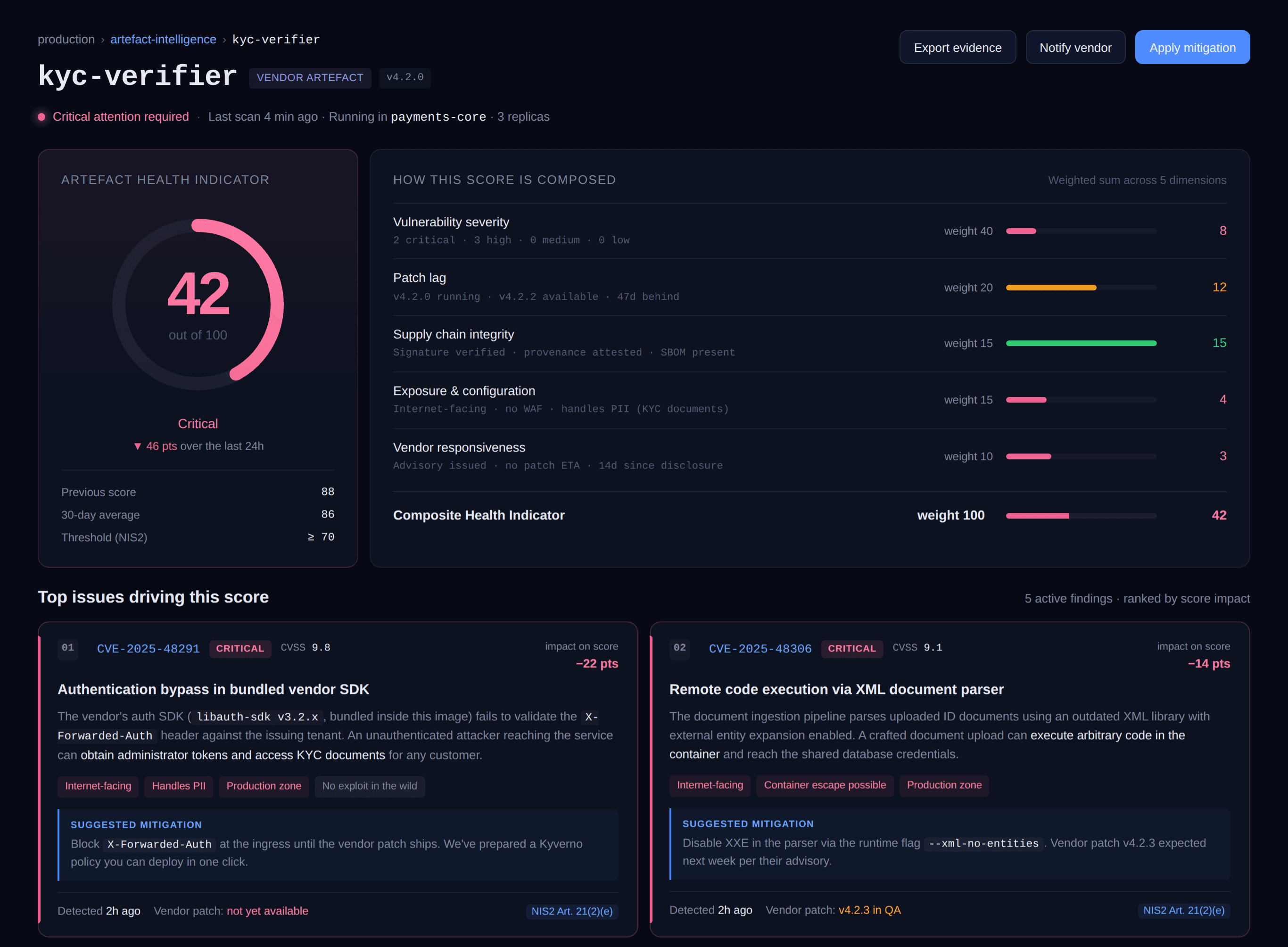Screen dimensions: 1288x947
Task: Click the Supply chain integrity green bar
Action: [1081, 343]
